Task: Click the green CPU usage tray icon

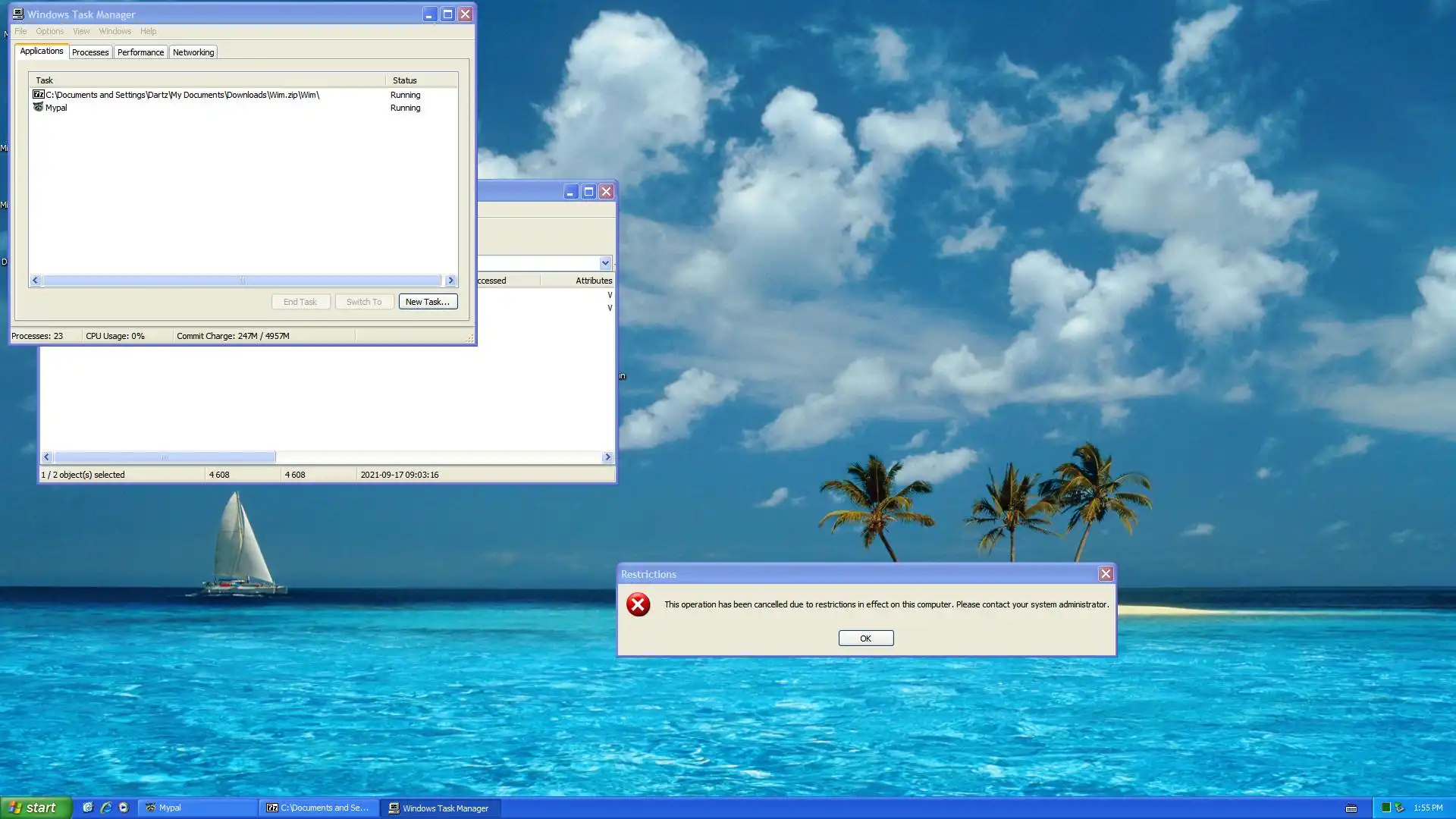Action: click(x=1385, y=808)
